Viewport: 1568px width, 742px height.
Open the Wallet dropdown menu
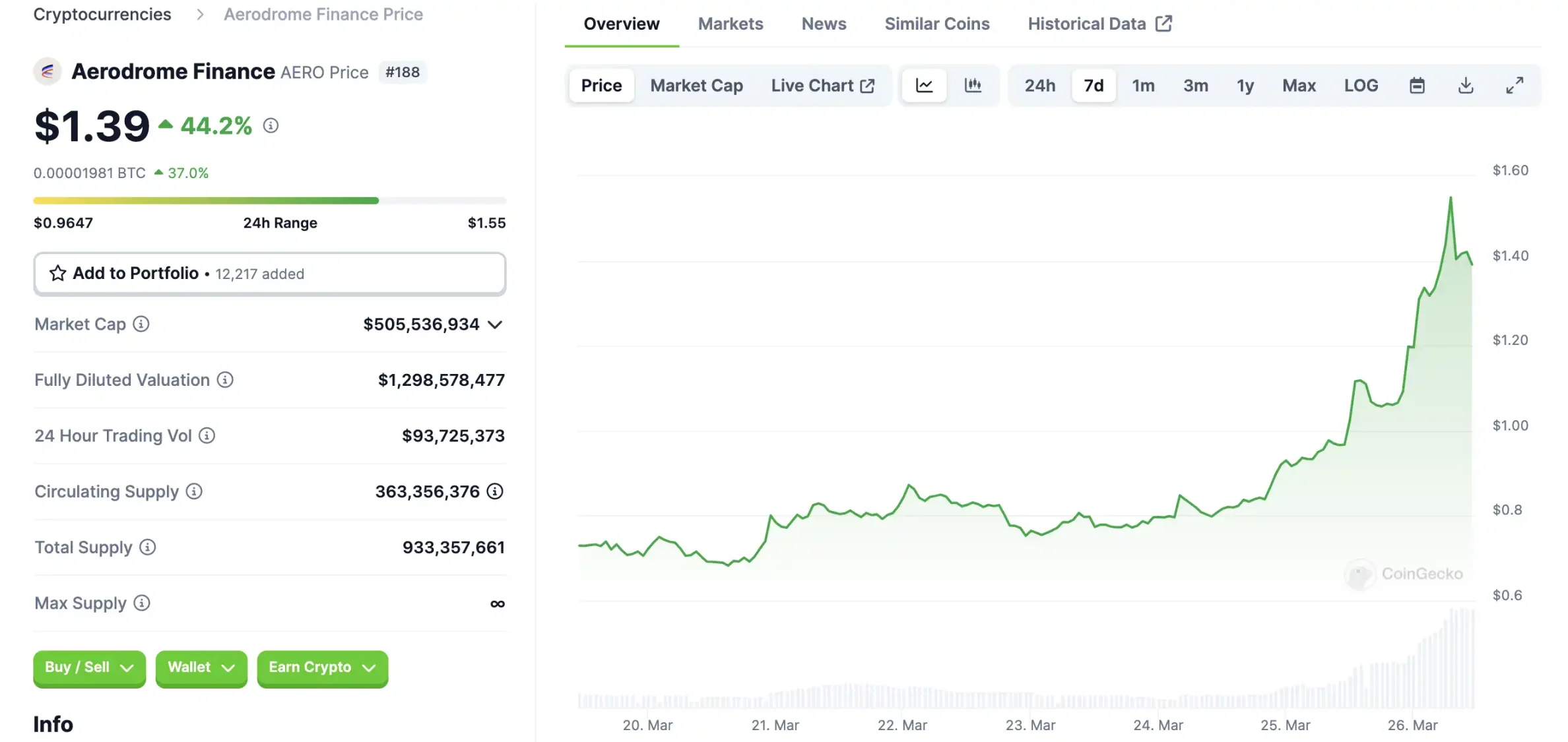[x=200, y=667]
